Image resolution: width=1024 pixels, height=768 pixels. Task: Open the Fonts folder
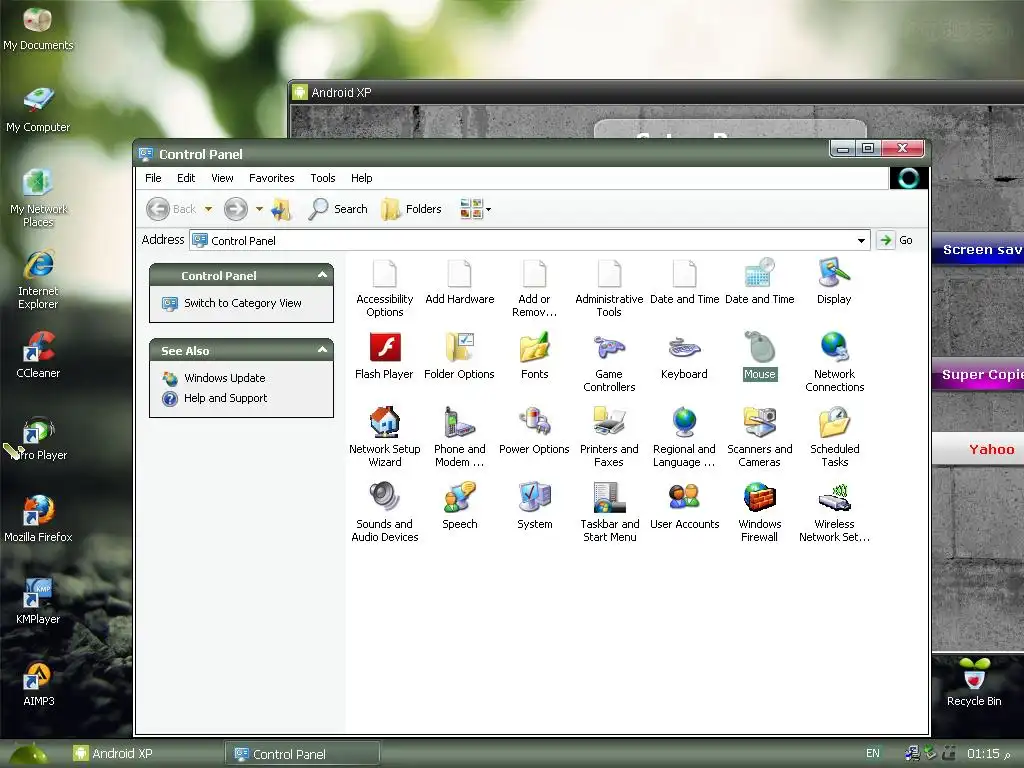tap(534, 357)
